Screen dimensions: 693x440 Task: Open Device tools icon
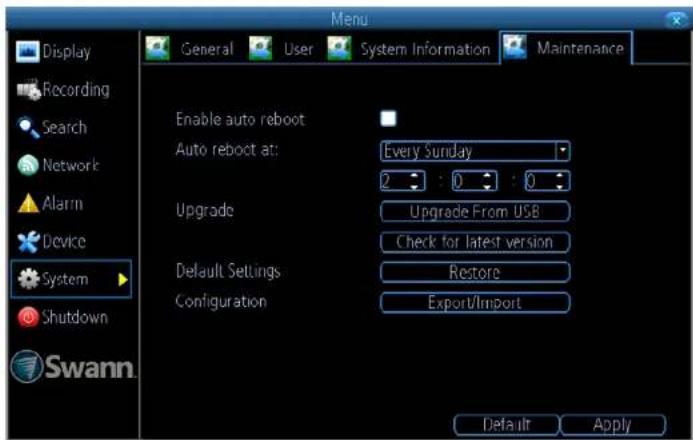[x=28, y=242]
